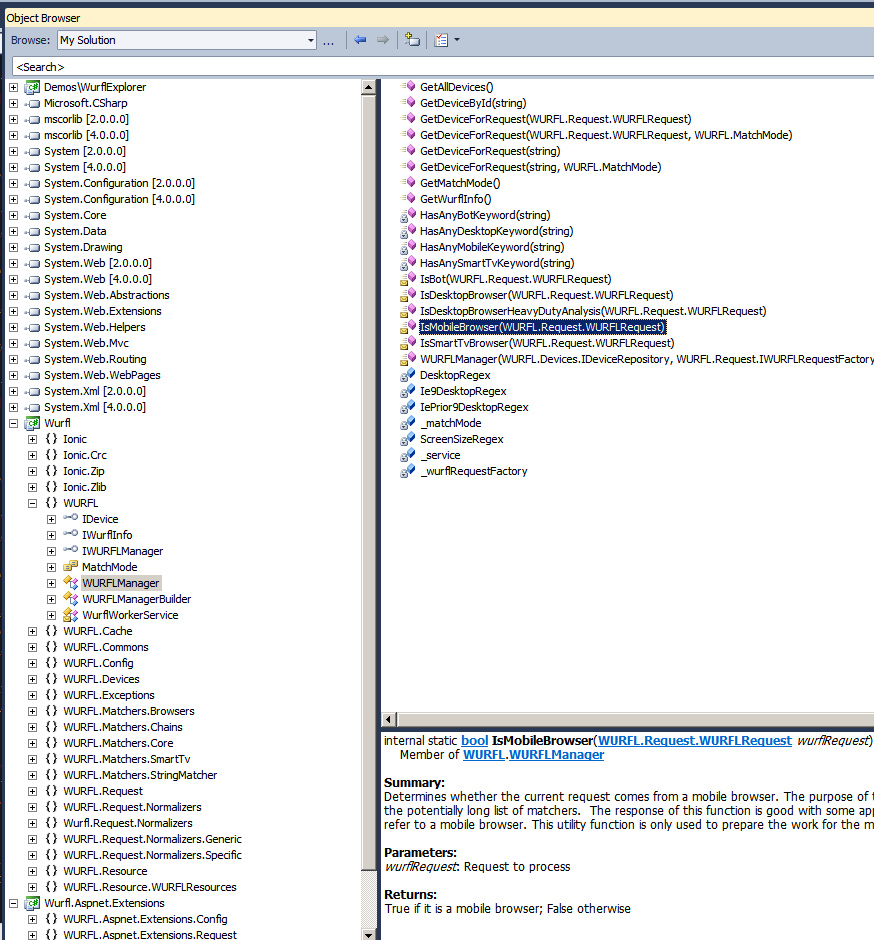Click the HasAnyBotKeyword method icon

coord(408,215)
